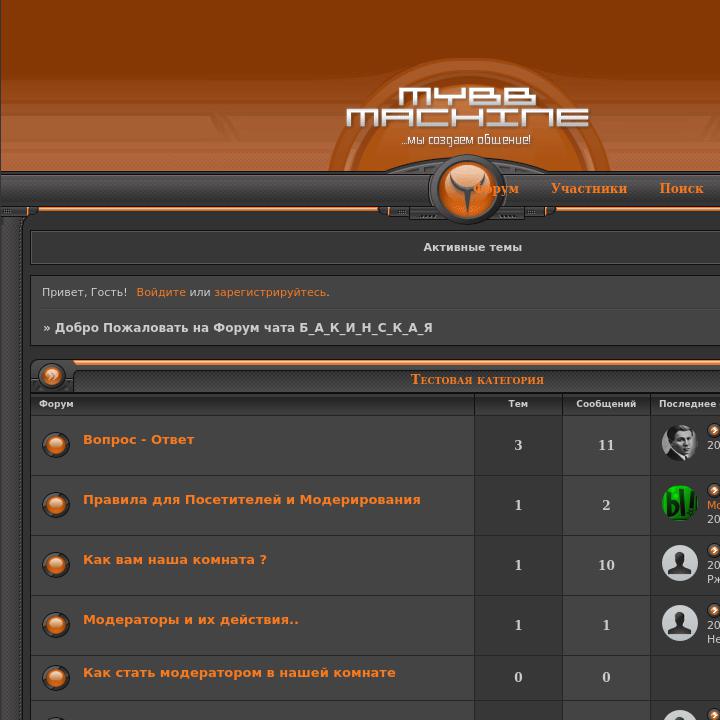
Task: Click the status icon beside Правила для Посетителей
Action: click(56, 505)
